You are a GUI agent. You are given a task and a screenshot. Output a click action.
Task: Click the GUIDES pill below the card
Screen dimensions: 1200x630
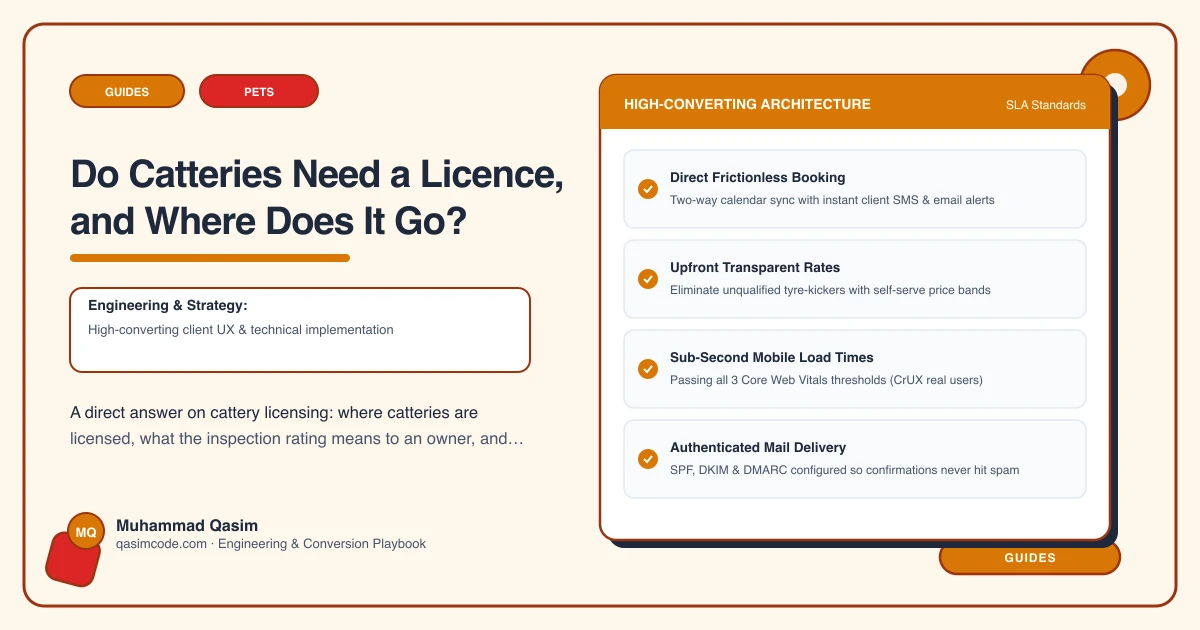1030,558
